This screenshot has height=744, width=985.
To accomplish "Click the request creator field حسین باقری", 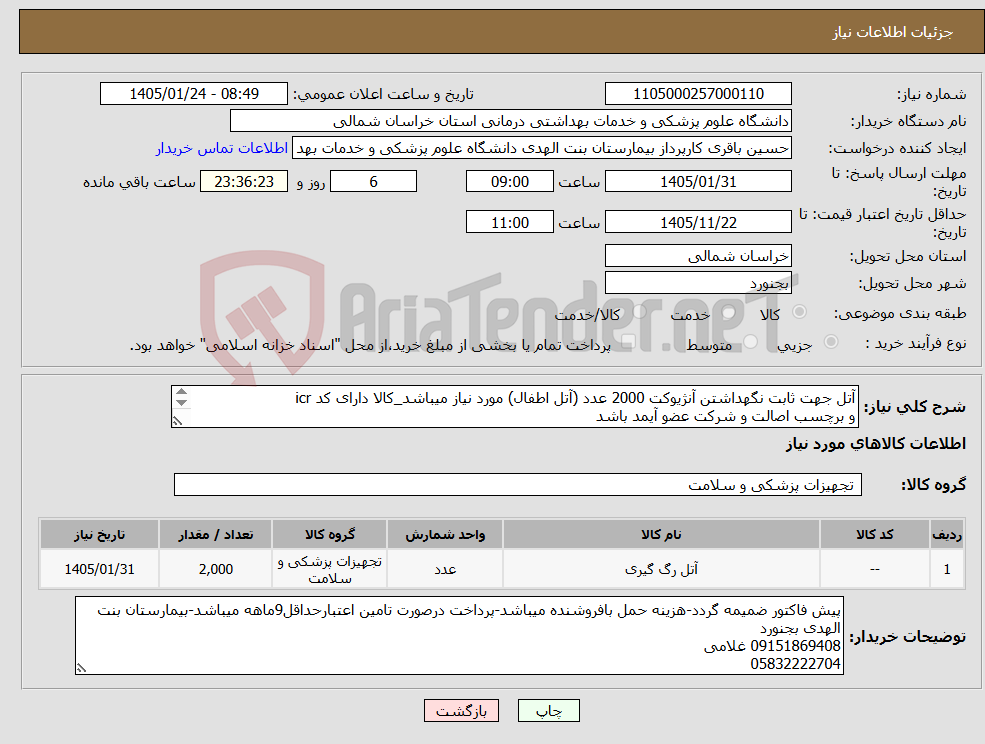I will click(x=542, y=148).
